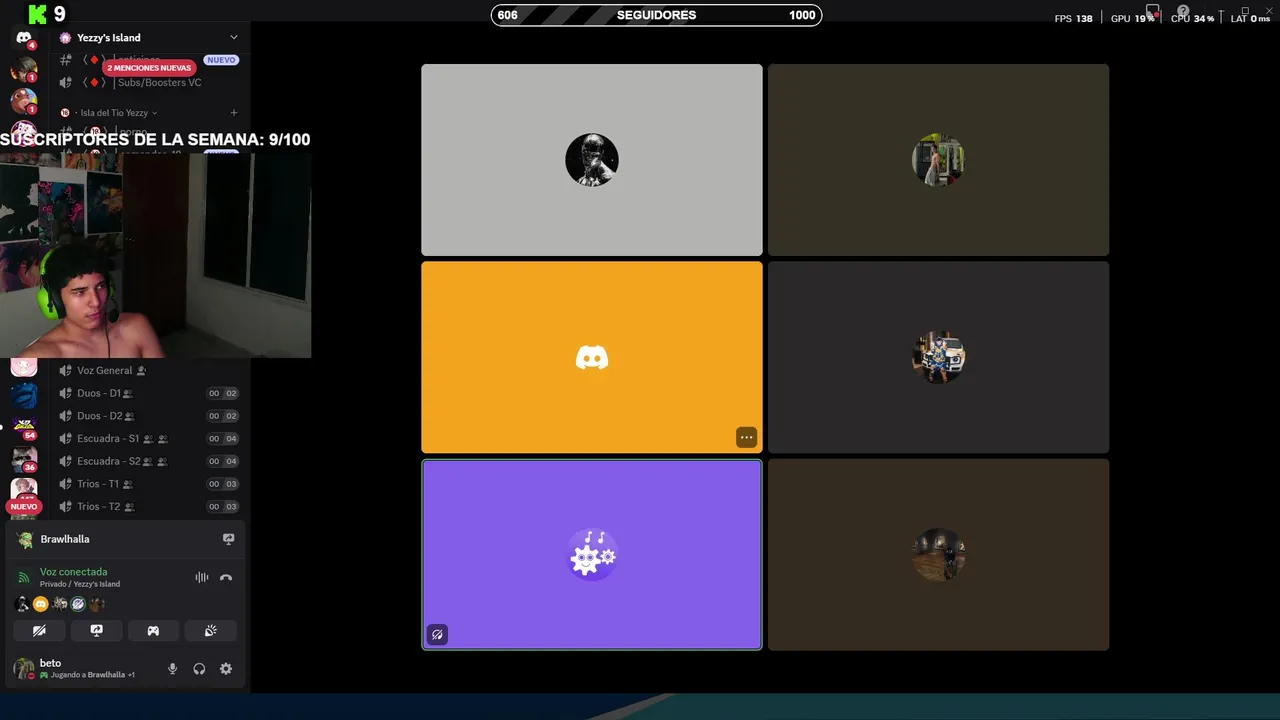Open user settings gear icon
1280x720 pixels.
(226, 669)
